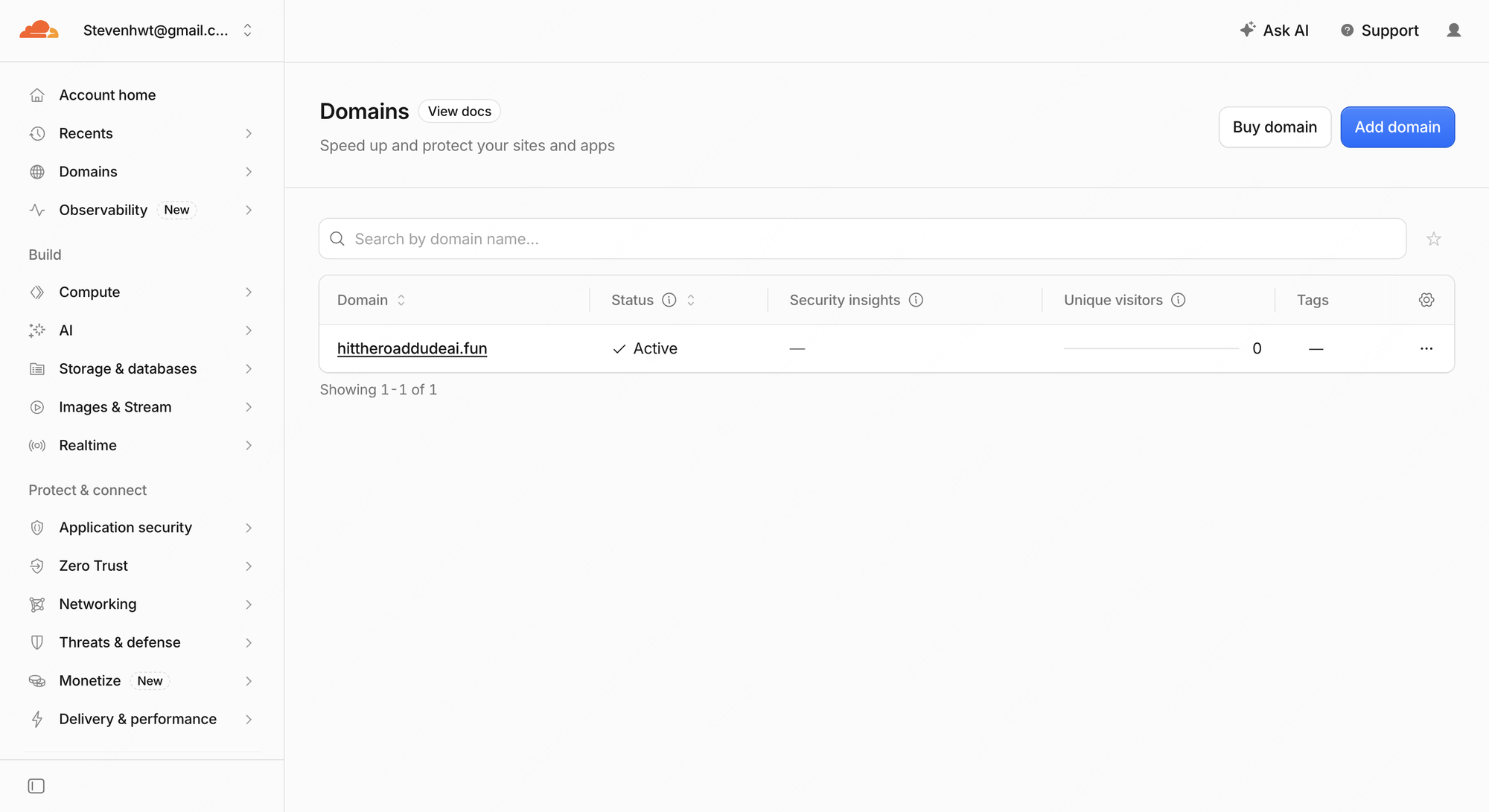
Task: Click the Images & Stream play icon
Action: 37,407
